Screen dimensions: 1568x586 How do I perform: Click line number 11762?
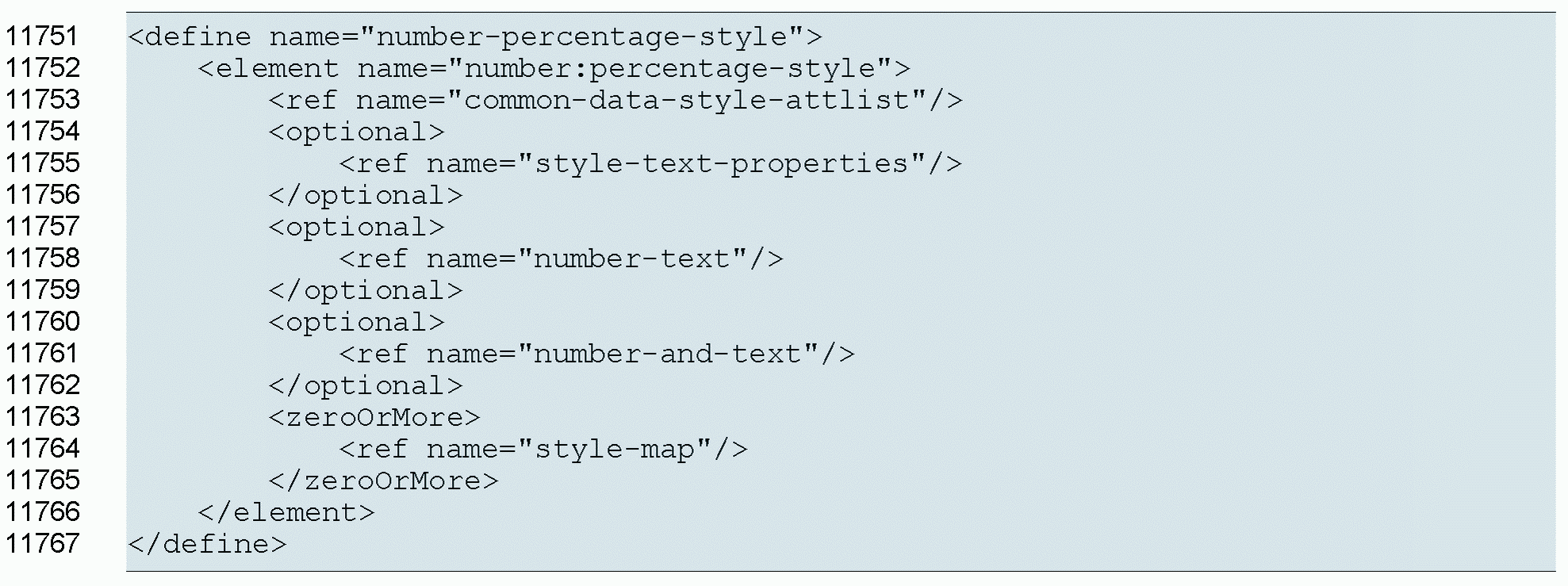[x=43, y=385]
